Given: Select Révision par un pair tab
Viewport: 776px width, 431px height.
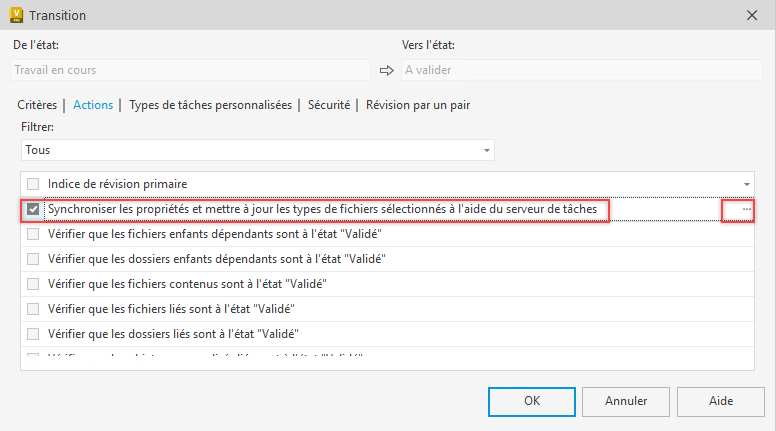Looking at the screenshot, I should [418, 104].
